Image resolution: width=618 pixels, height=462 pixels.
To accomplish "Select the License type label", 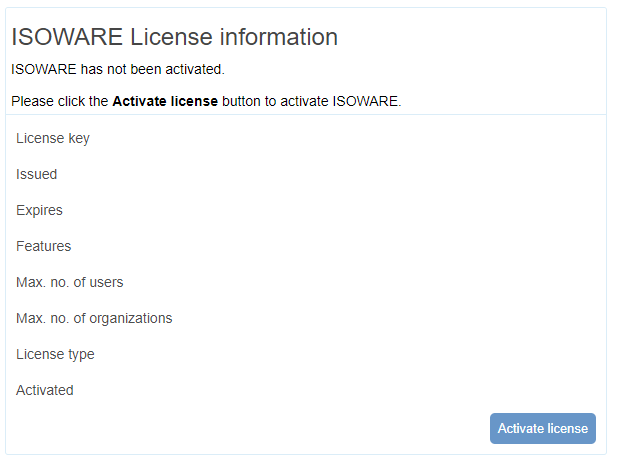I will coord(55,354).
